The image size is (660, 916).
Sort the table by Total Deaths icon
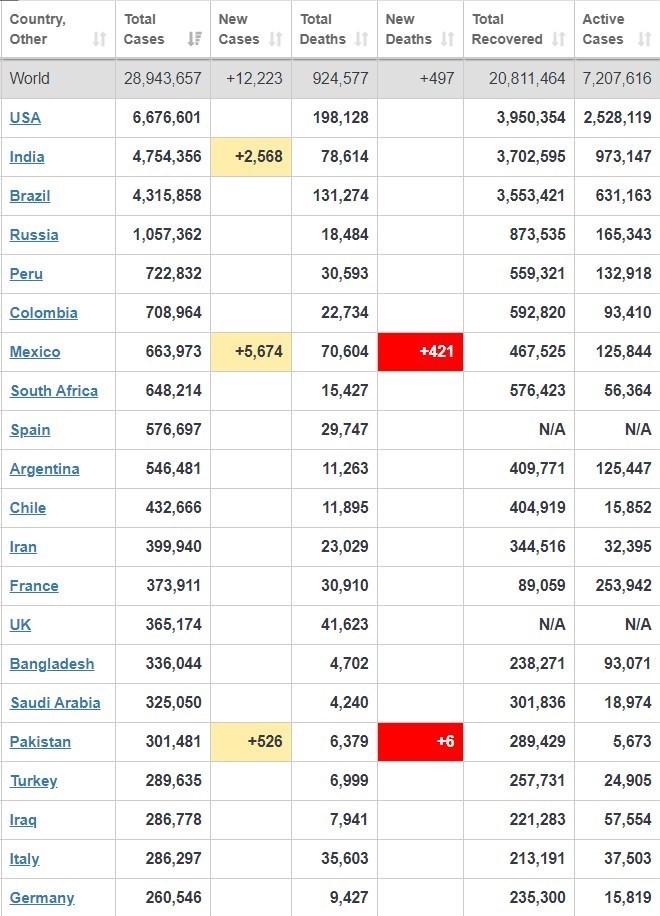(361, 39)
